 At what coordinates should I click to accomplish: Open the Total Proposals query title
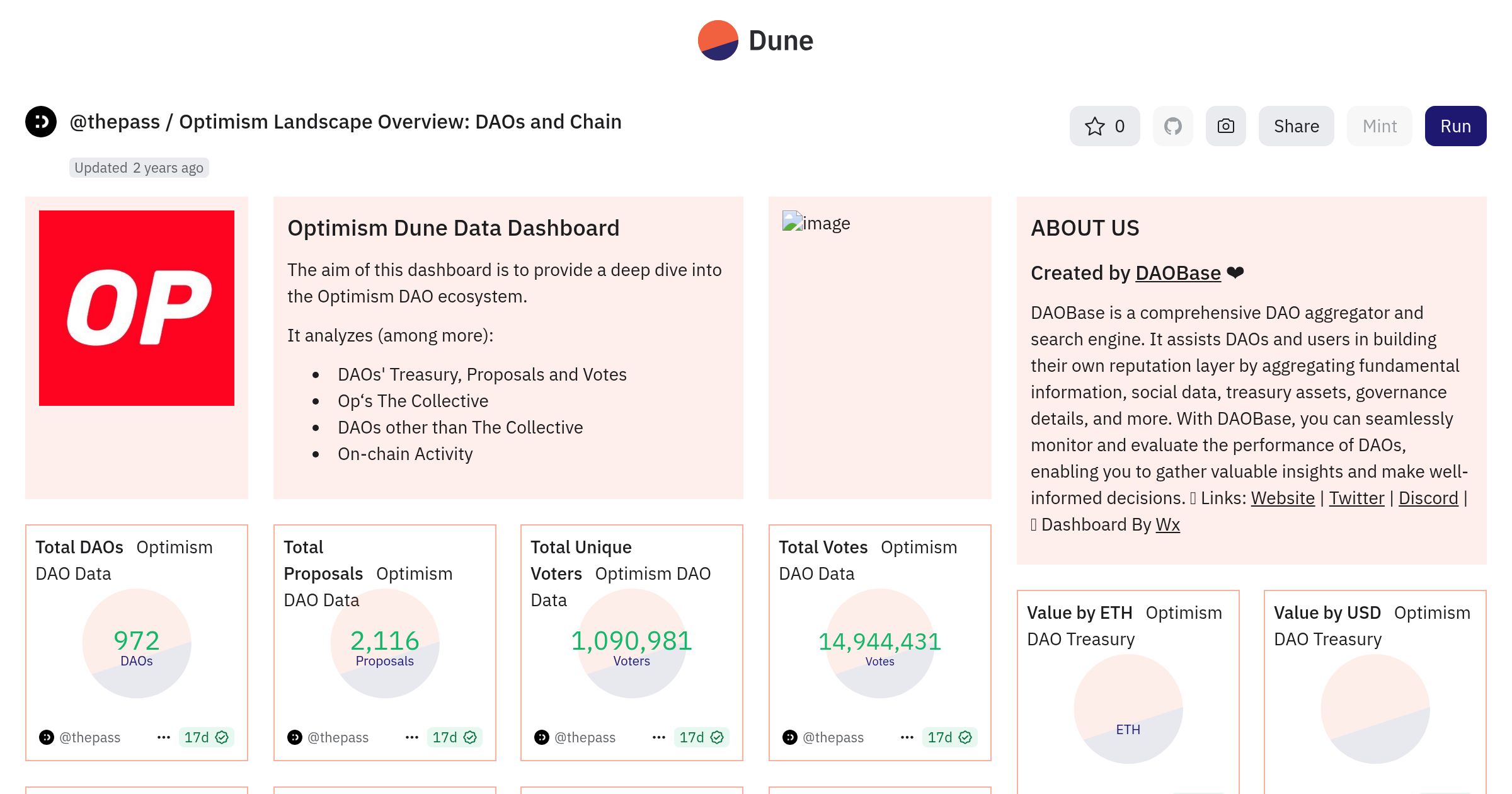[x=323, y=560]
